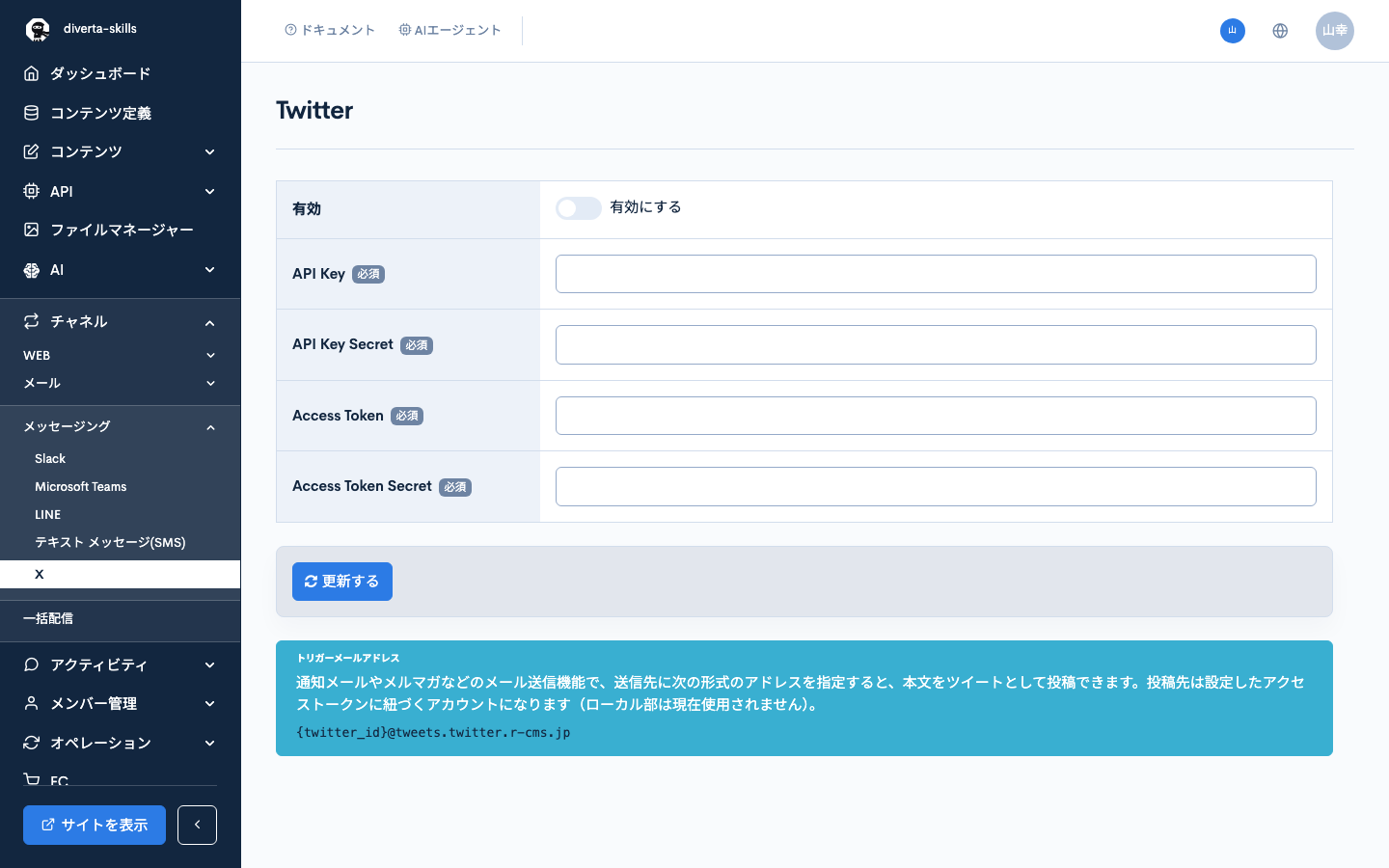Expand the メンバー管理 menu chevron
The image size is (1389, 868).
click(x=210, y=704)
